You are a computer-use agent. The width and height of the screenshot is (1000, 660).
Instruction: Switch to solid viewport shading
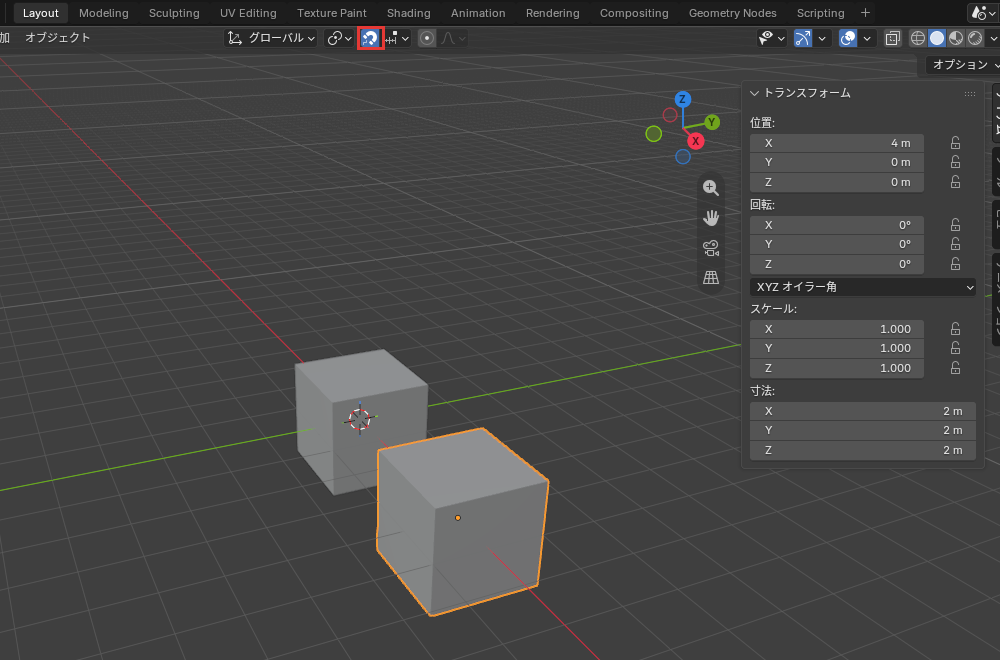[x=937, y=38]
